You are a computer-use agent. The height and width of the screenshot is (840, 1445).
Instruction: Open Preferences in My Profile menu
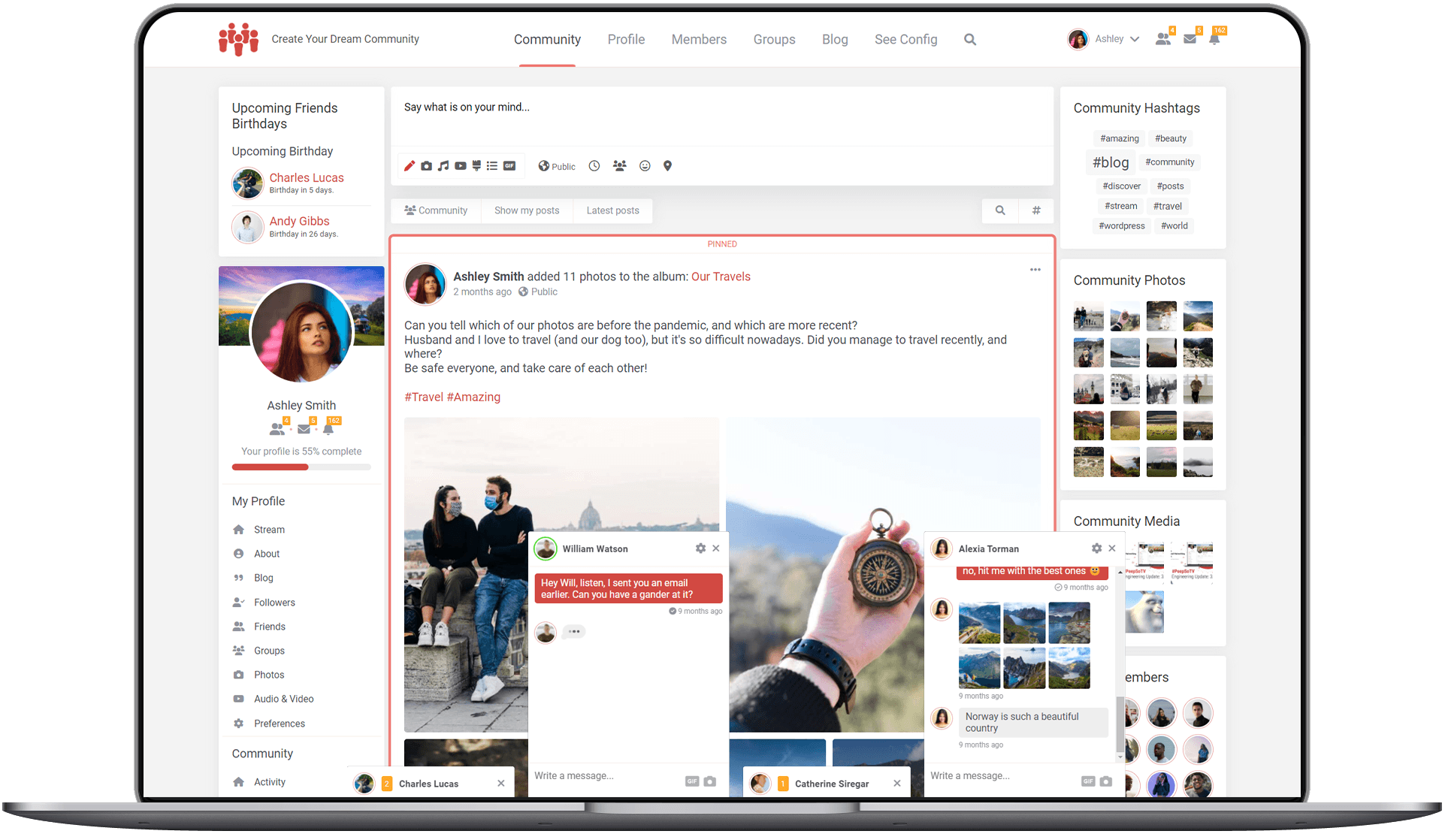pos(279,724)
